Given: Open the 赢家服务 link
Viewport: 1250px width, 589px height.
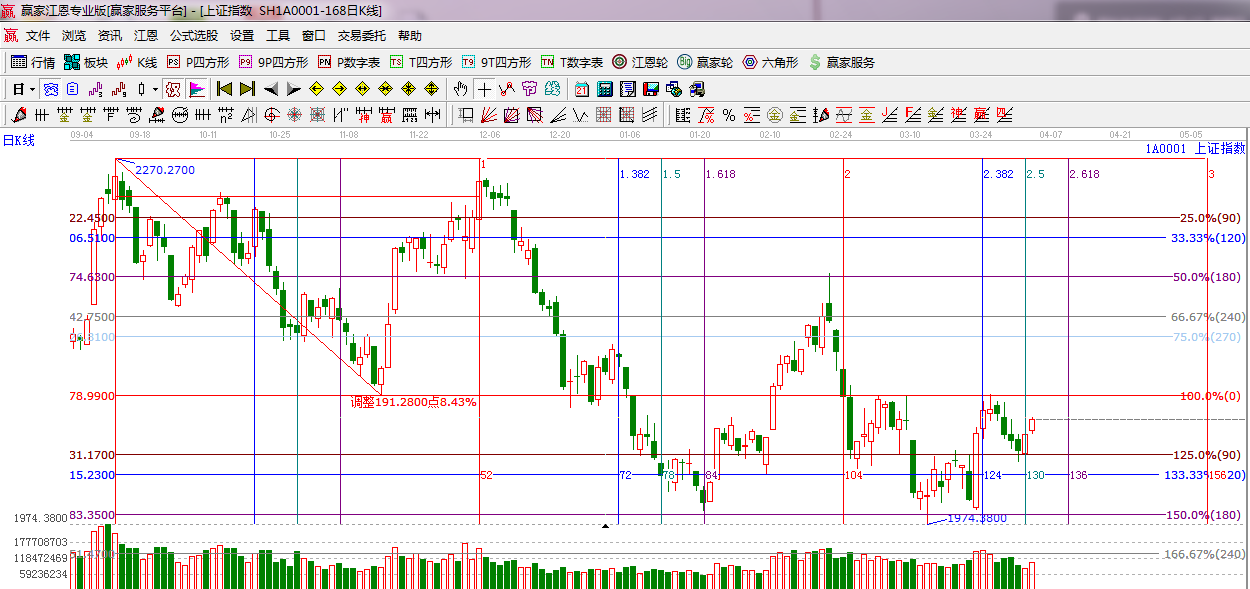Looking at the screenshot, I should [x=841, y=62].
